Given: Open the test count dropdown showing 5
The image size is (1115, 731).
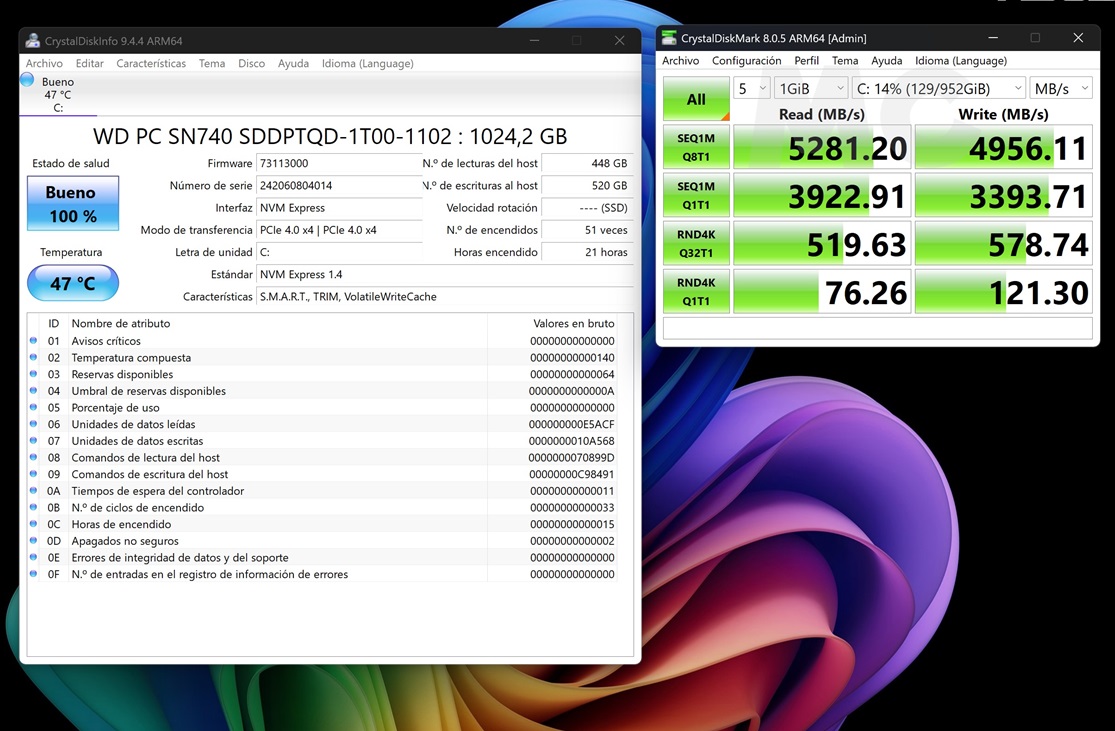Looking at the screenshot, I should point(752,89).
